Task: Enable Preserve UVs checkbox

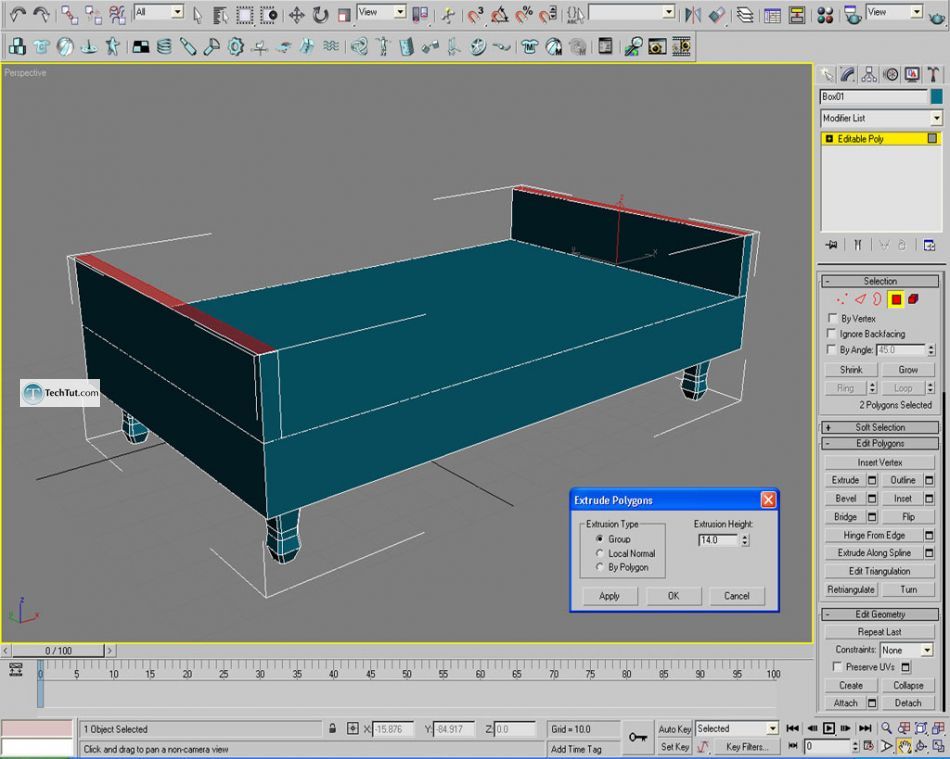Action: (x=837, y=666)
